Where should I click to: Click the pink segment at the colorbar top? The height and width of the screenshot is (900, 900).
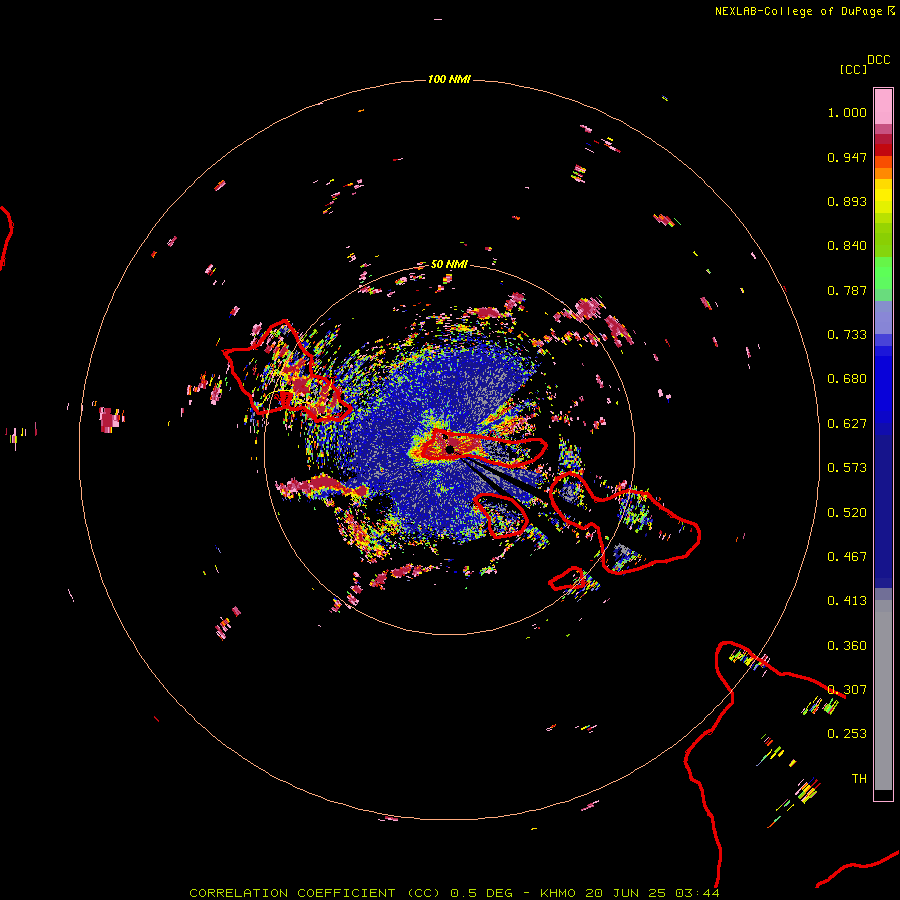(x=883, y=107)
